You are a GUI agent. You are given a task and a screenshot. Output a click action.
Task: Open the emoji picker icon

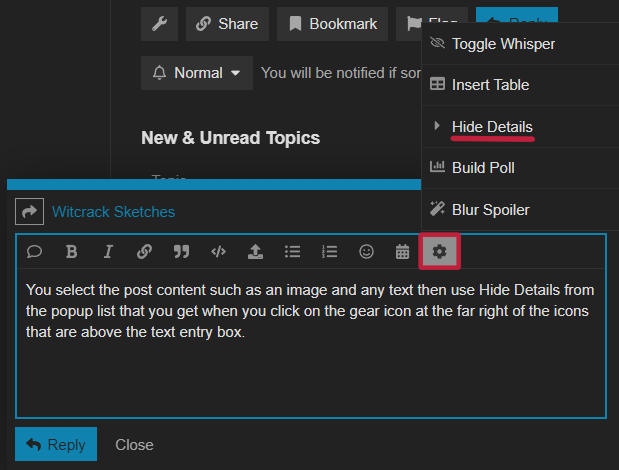[366, 251]
